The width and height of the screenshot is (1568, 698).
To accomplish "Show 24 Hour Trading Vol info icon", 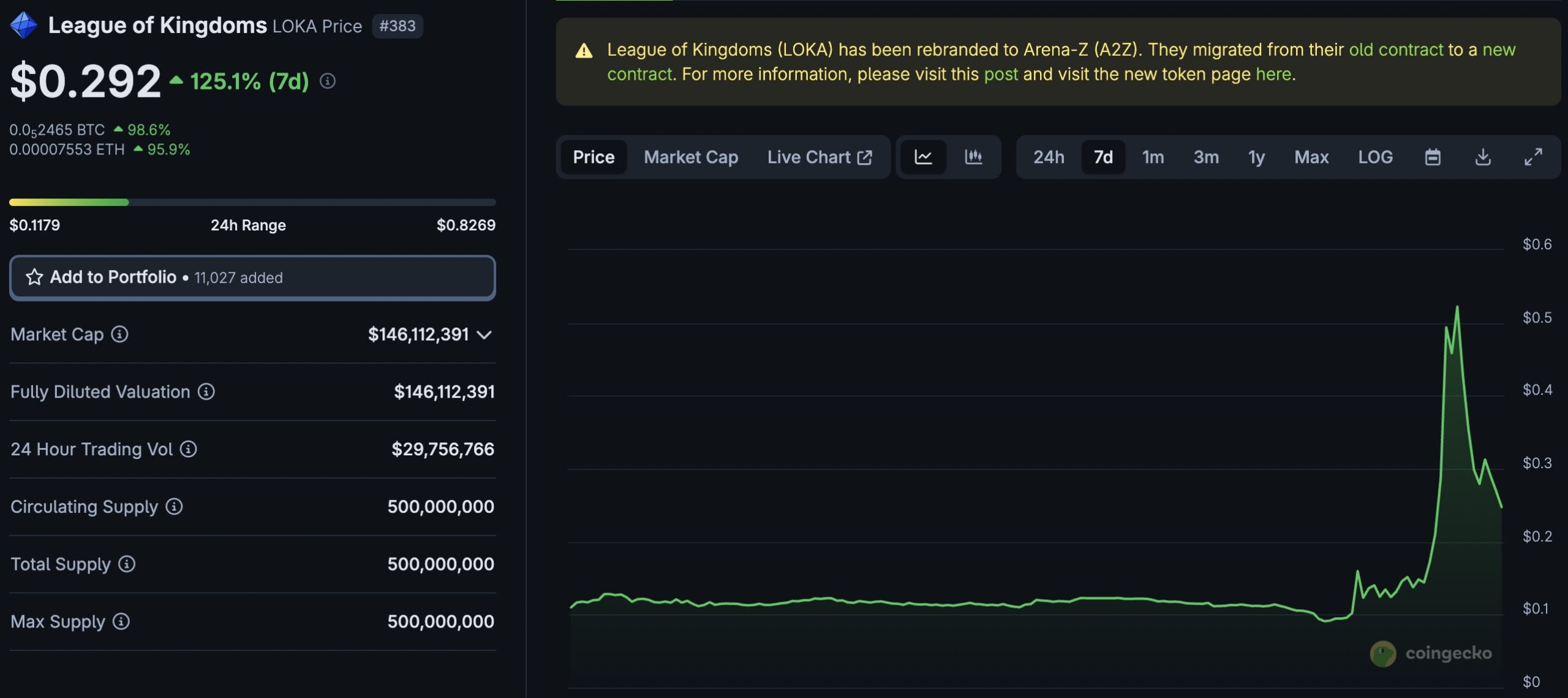I will click(x=189, y=449).
